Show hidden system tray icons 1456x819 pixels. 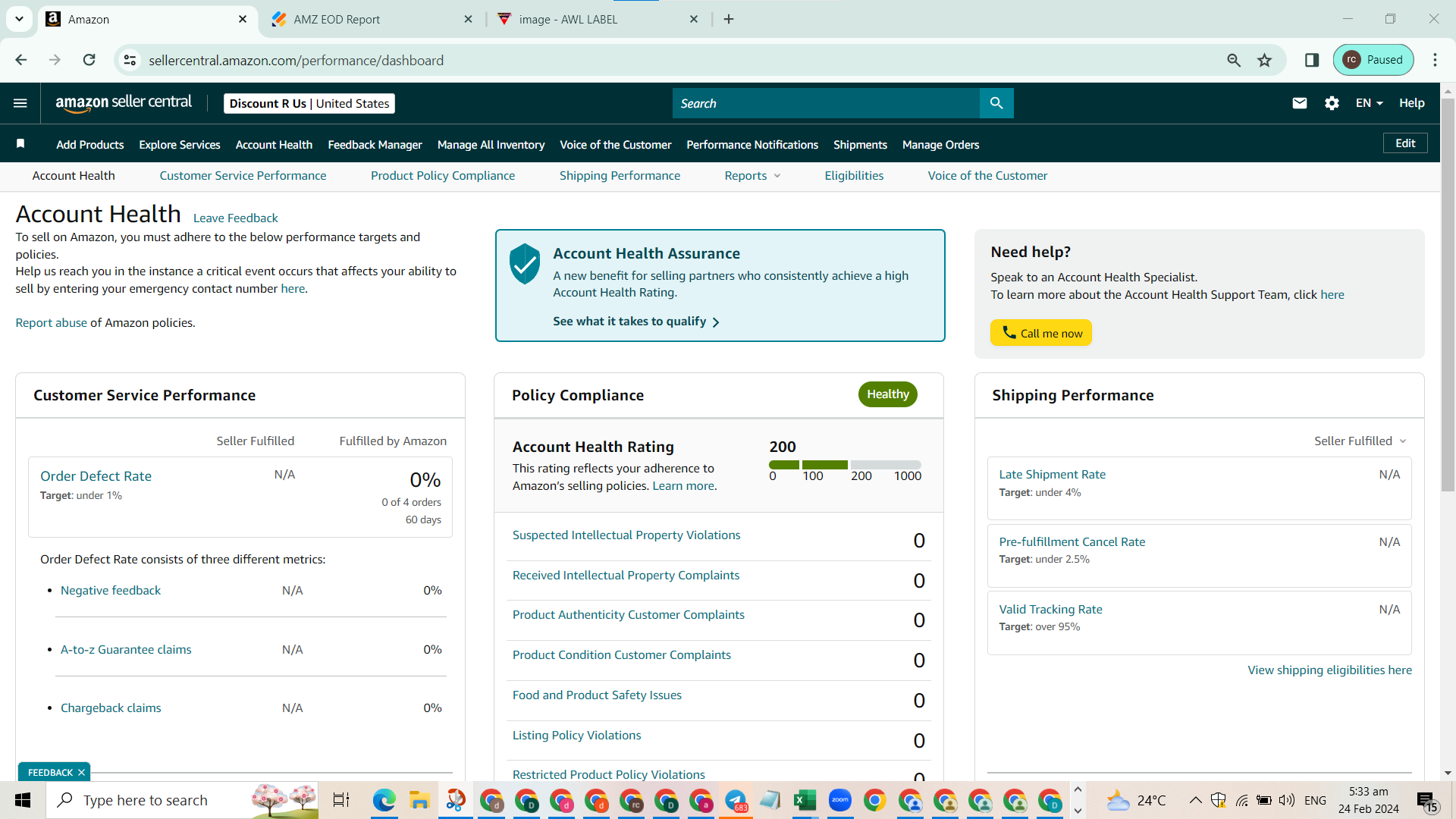click(1195, 800)
